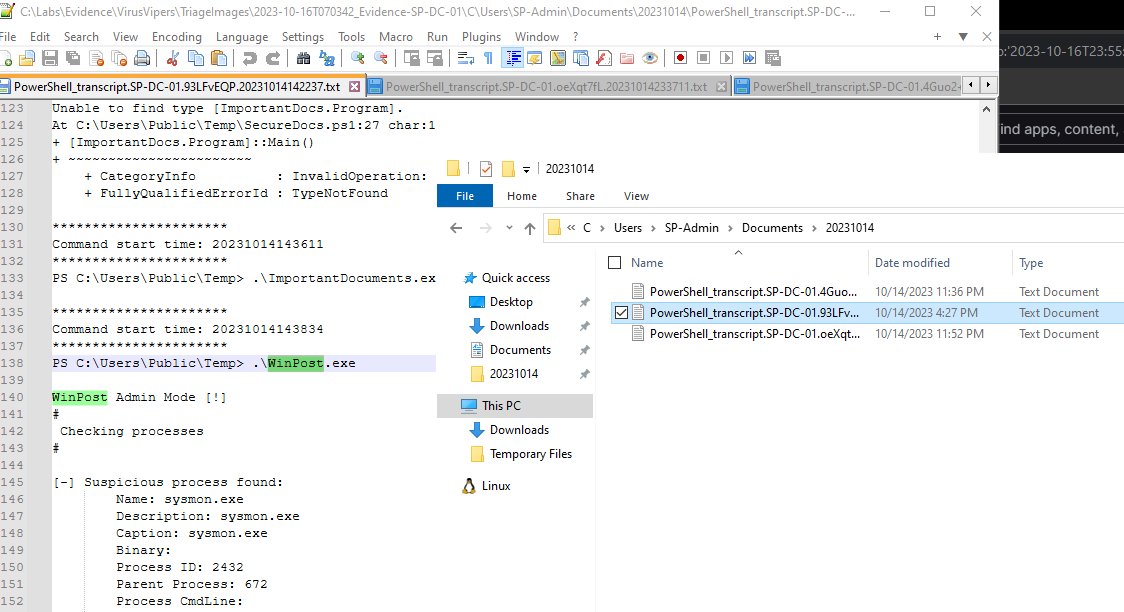The image size is (1124, 612).
Task: Open Find with the binoculars icon
Action: (x=303, y=58)
